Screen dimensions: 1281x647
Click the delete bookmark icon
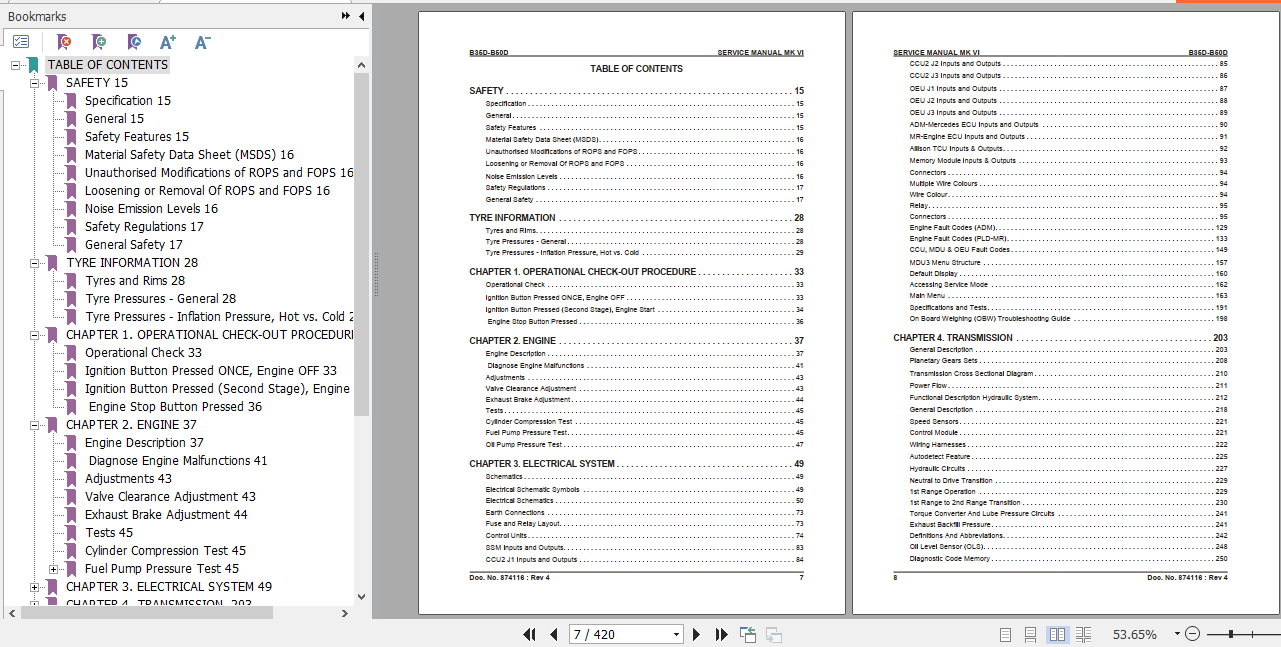click(x=64, y=42)
